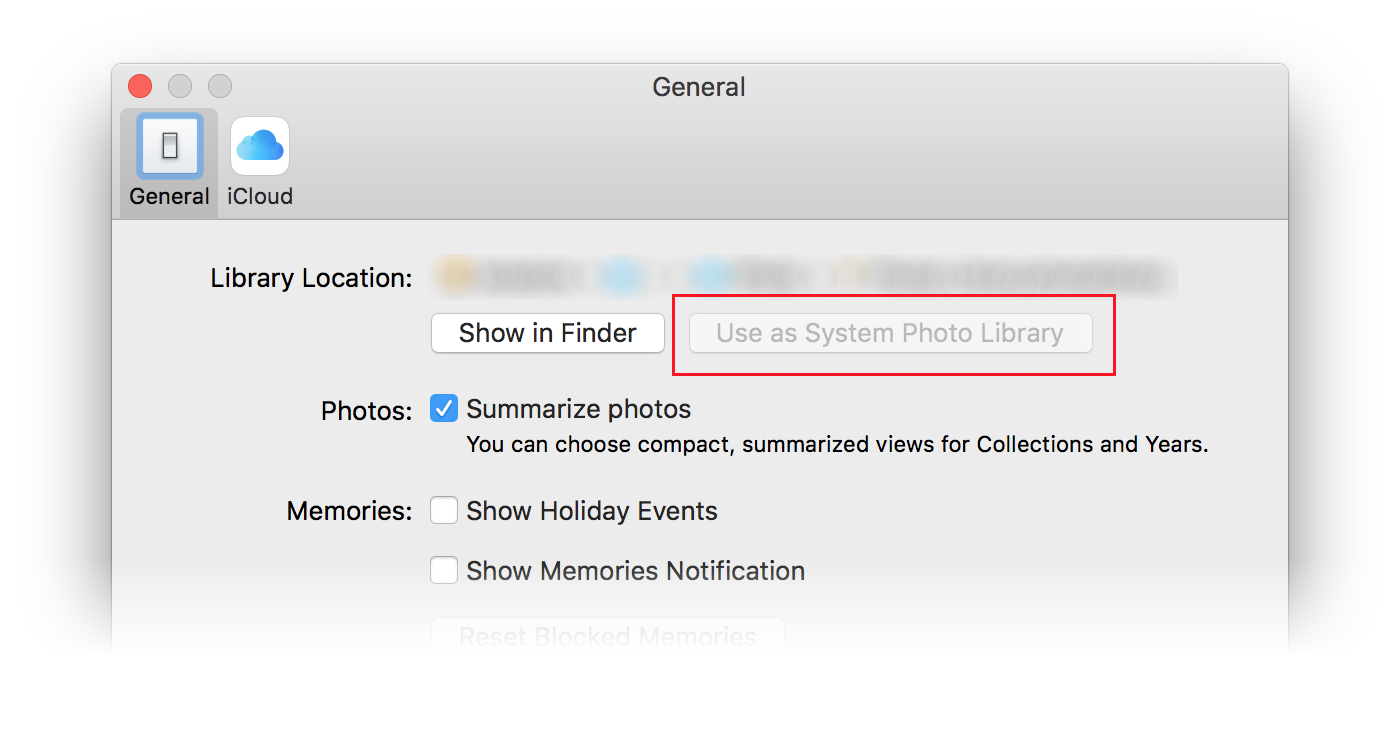1400x730 pixels.
Task: Uncheck the Summarize photos checkbox
Action: click(x=444, y=409)
